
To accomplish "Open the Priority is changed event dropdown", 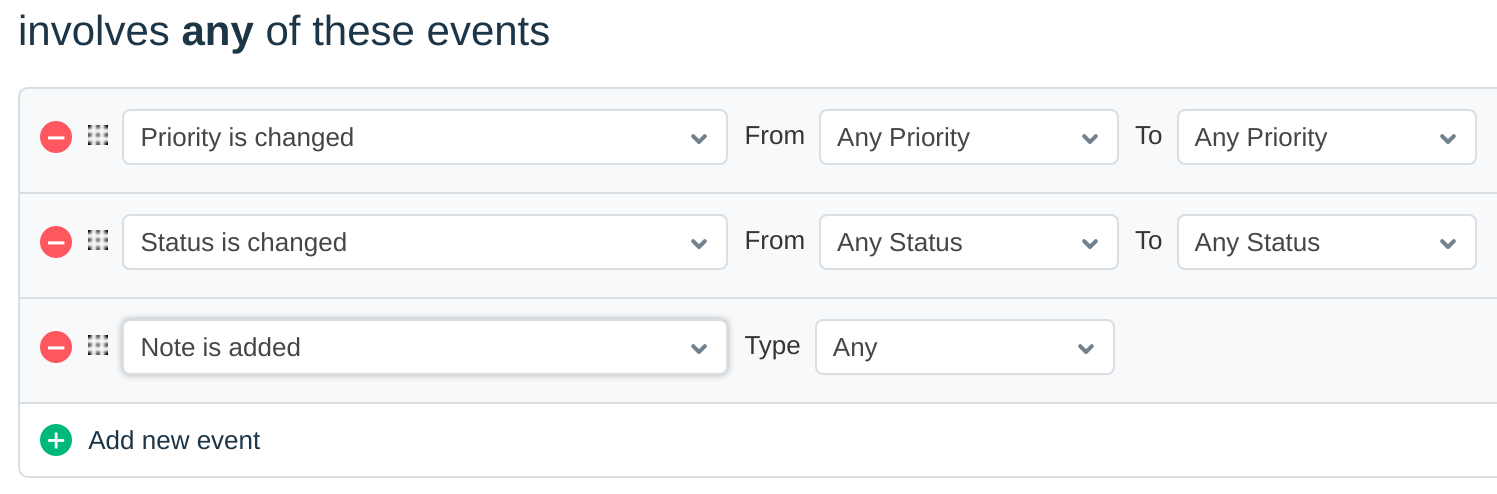I will coord(424,137).
